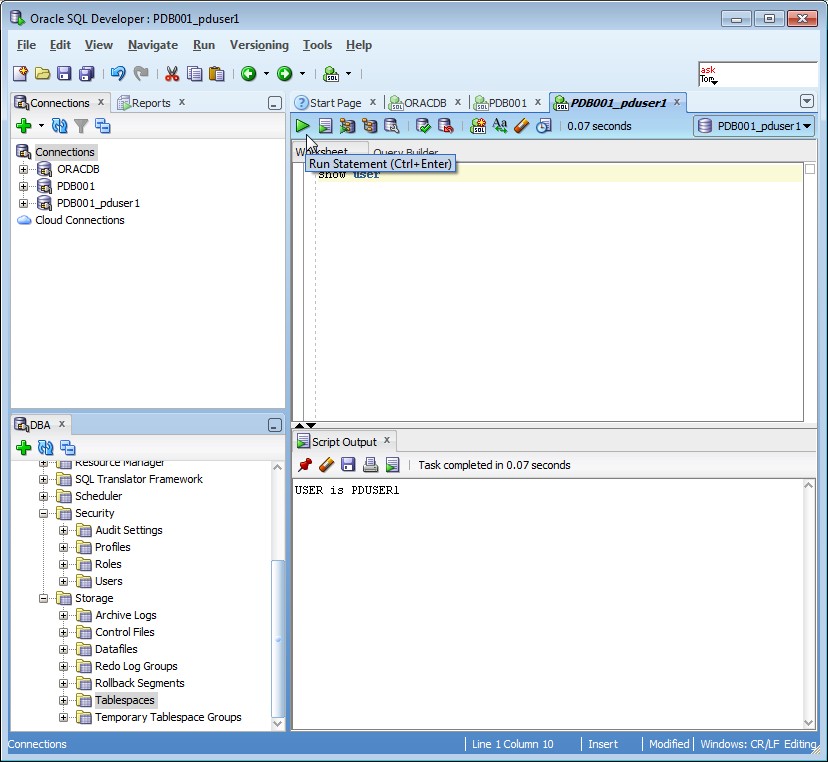Image resolution: width=828 pixels, height=762 pixels.
Task: Pin the Script Output with the pushpin icon
Action: (307, 465)
